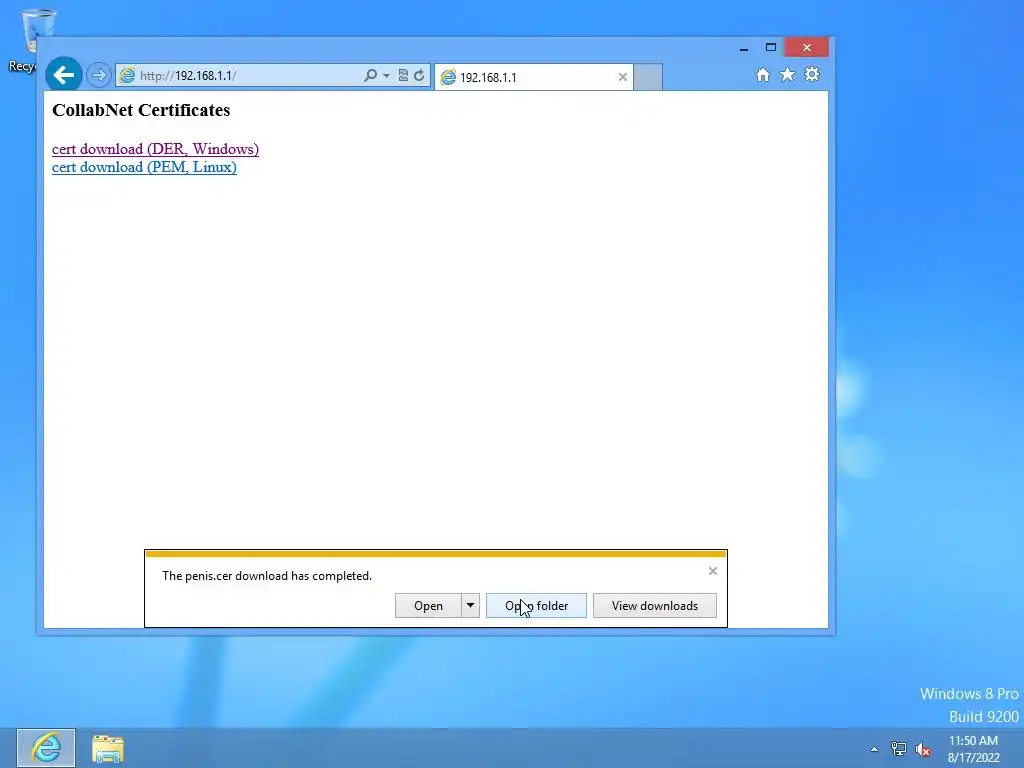This screenshot has width=1024, height=768.
Task: Click the cert download (DER, Windows) link
Action: [155, 149]
